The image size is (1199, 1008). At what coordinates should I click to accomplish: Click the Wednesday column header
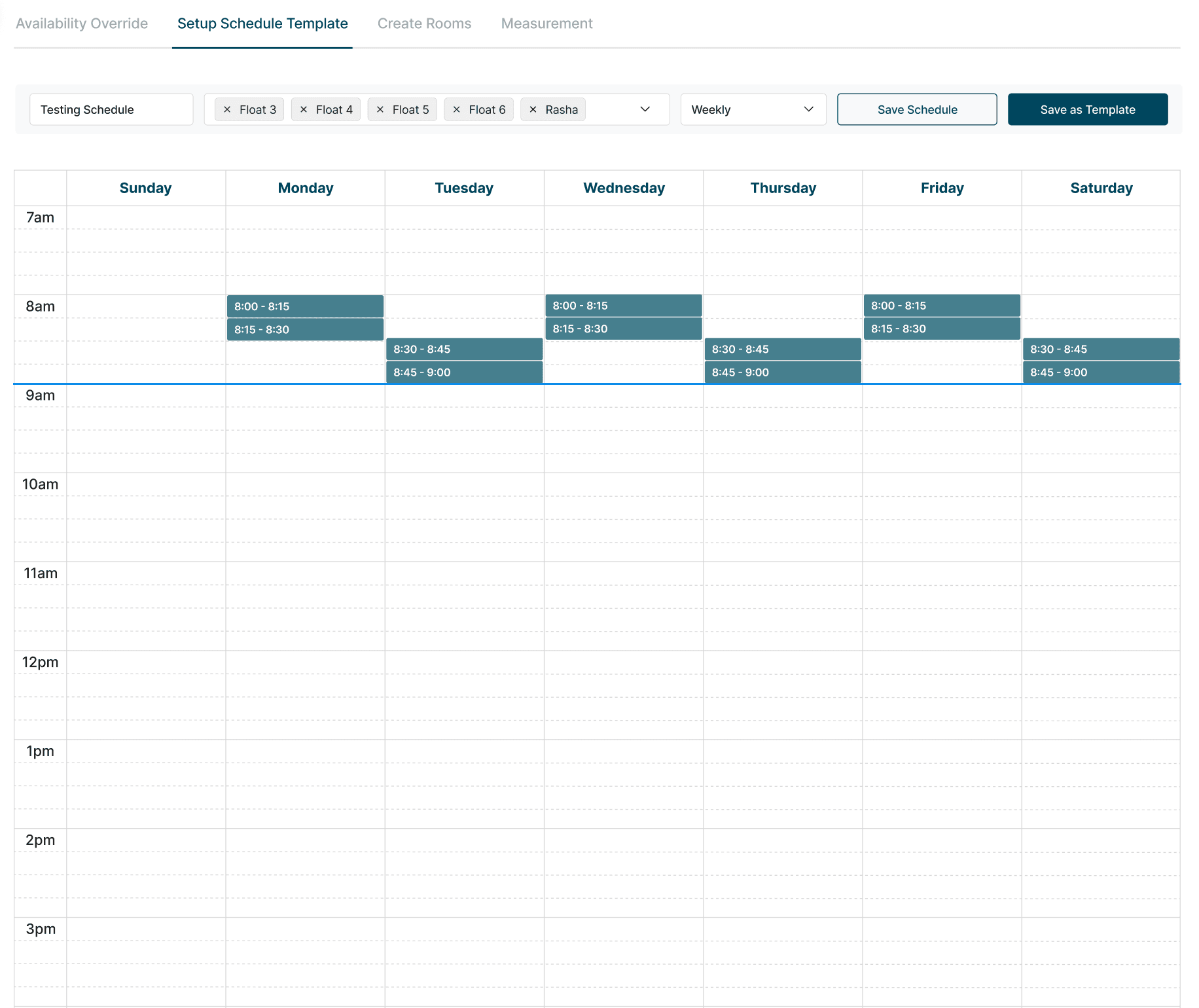coord(624,189)
